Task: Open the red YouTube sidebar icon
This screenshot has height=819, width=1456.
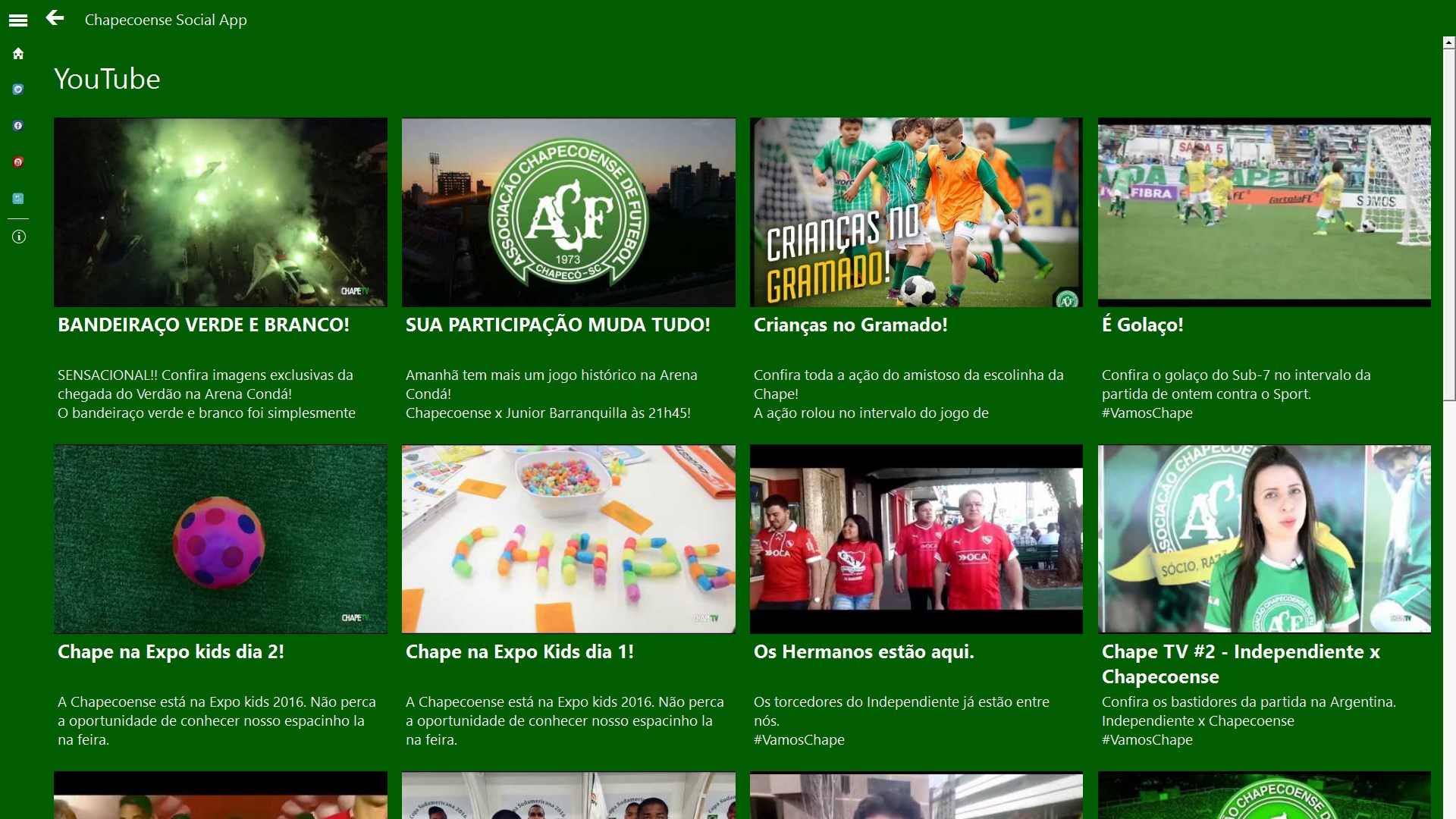Action: coord(18,162)
